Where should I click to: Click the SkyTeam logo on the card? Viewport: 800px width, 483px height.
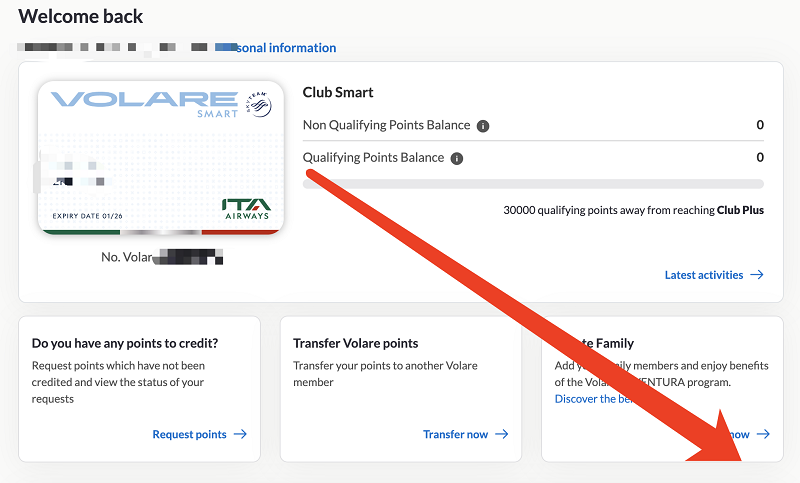[259, 104]
